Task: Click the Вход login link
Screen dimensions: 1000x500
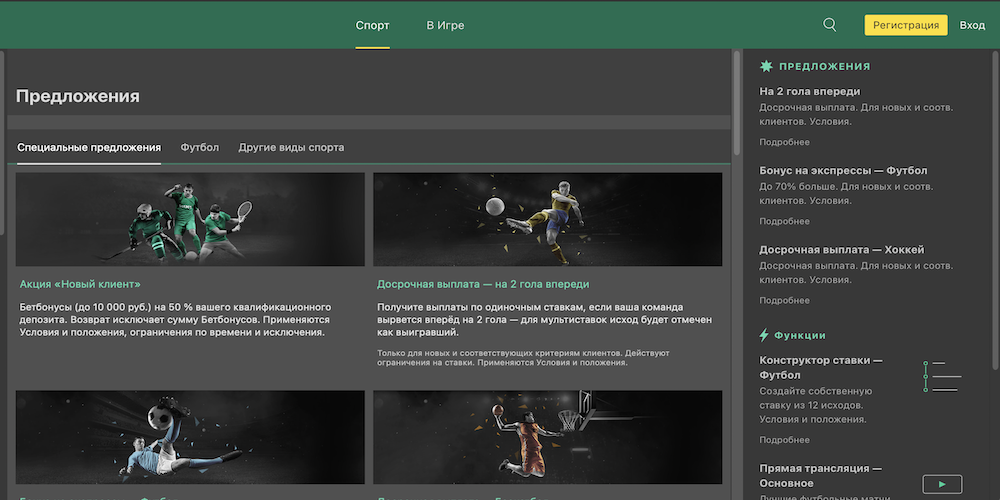Action: point(972,25)
